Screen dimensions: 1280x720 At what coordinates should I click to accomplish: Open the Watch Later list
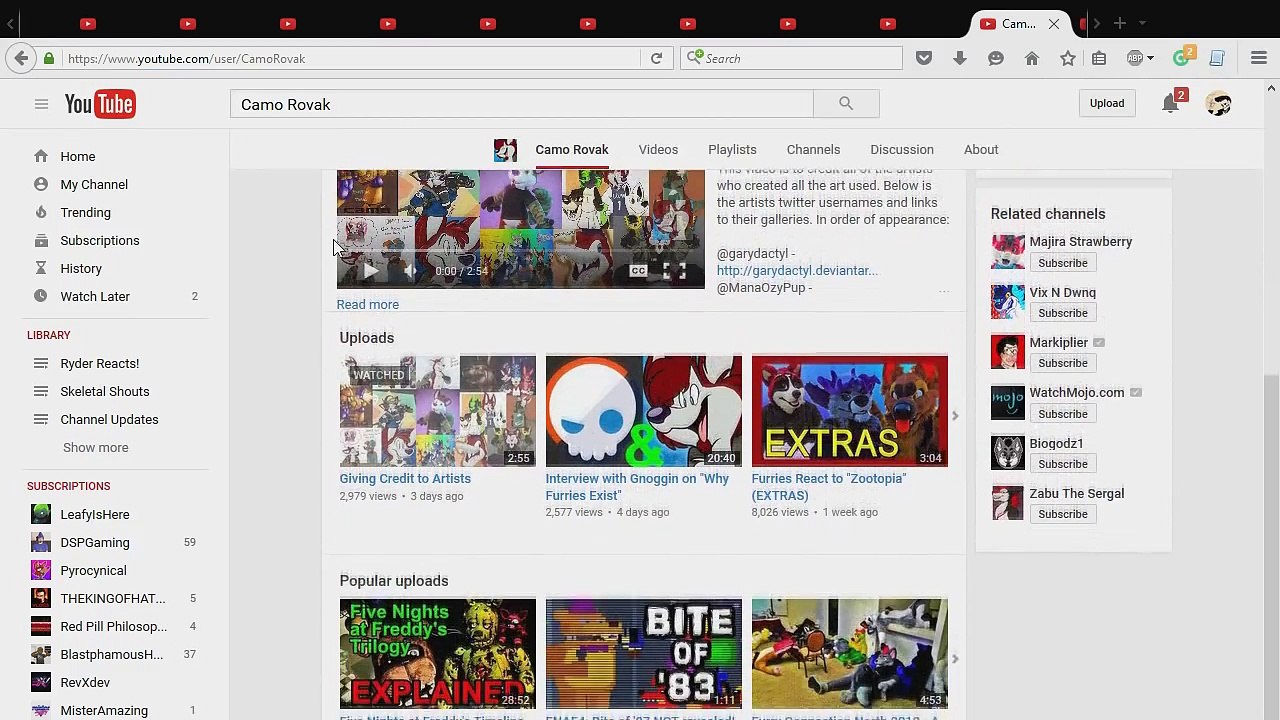tap(95, 296)
